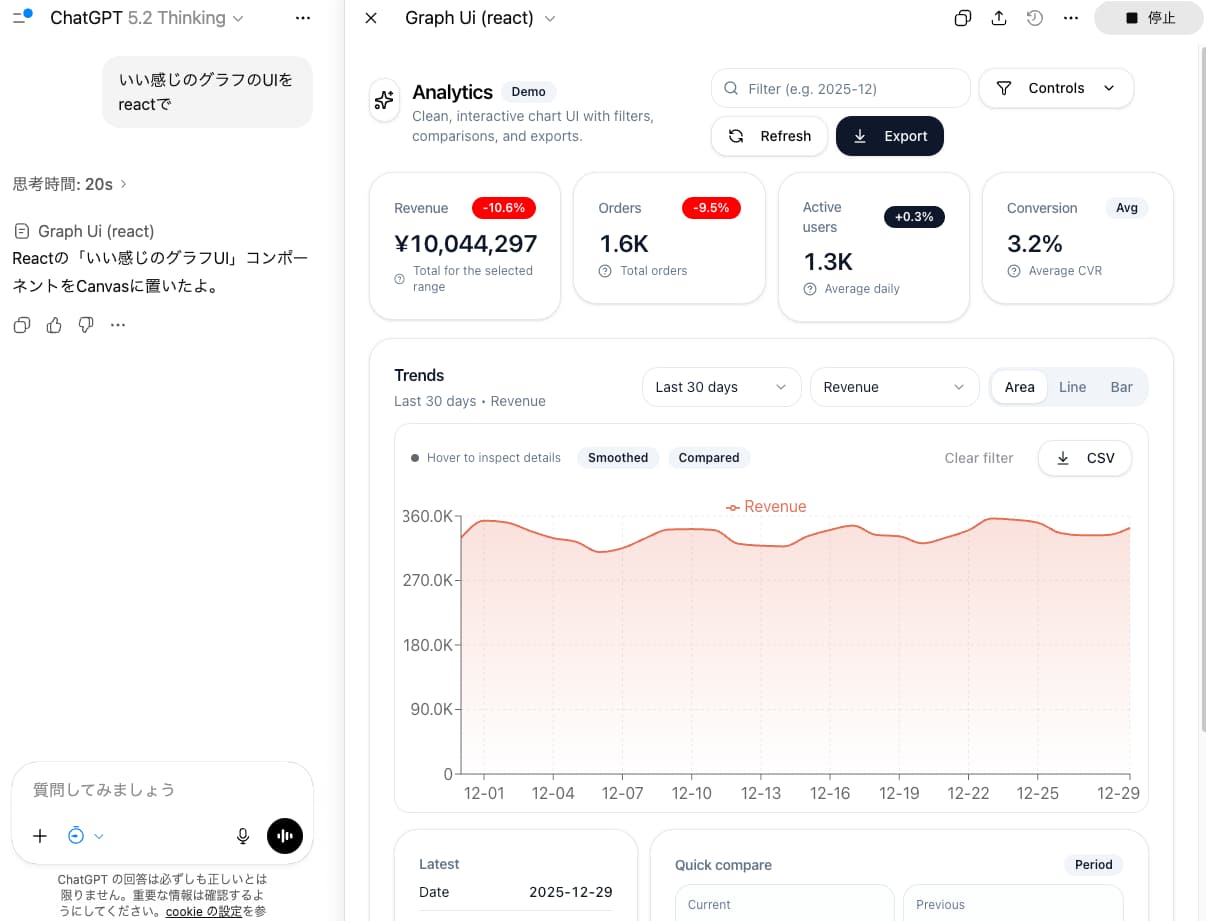This screenshot has width=1206, height=921.
Task: Click the Filter input field
Action: (840, 88)
